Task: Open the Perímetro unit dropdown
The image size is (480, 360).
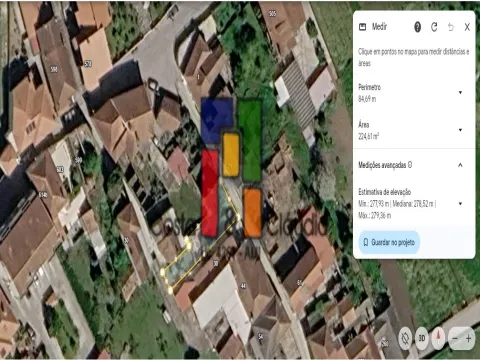Action: pos(460,92)
